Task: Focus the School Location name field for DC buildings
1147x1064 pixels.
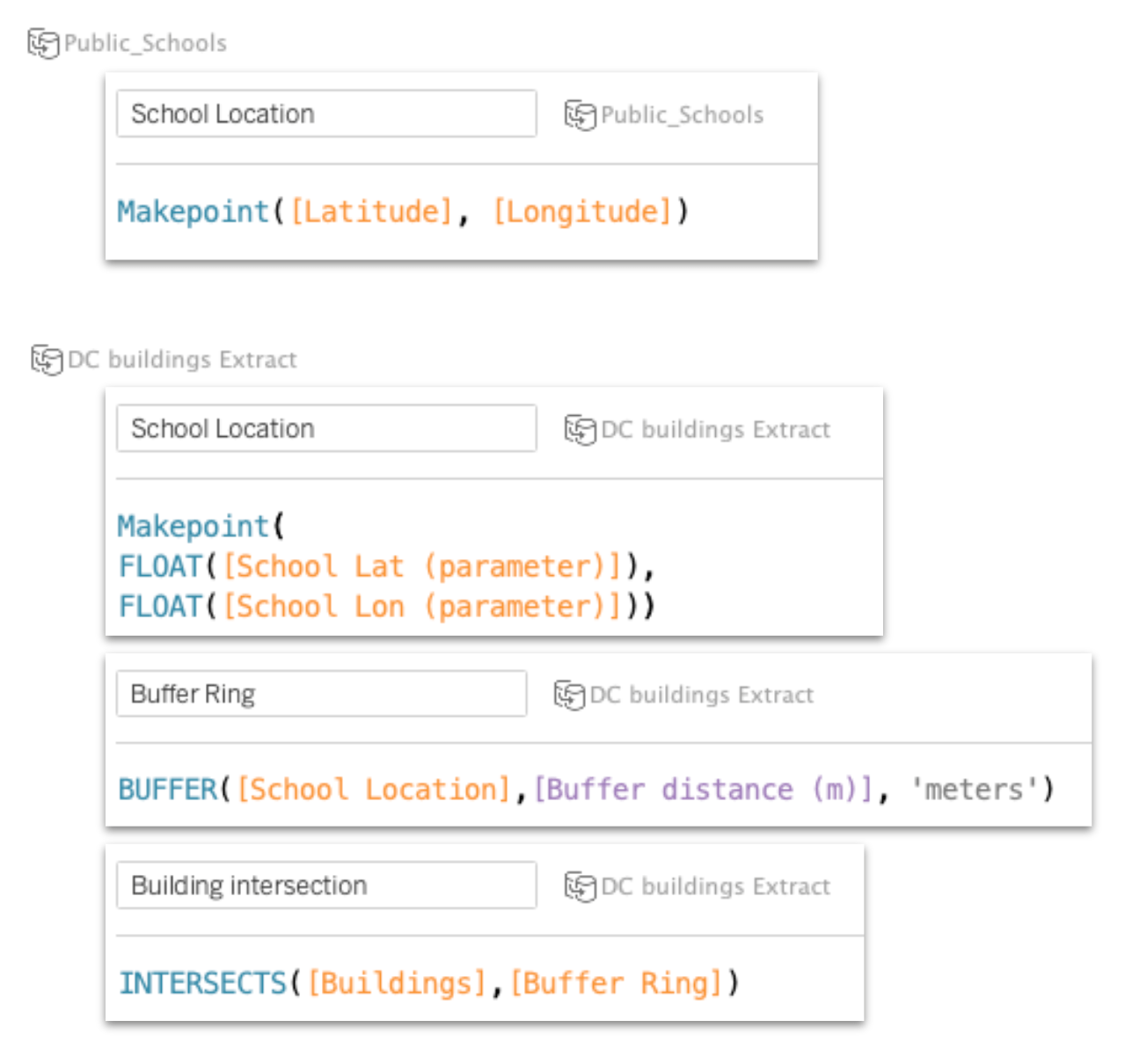Action: (x=325, y=428)
